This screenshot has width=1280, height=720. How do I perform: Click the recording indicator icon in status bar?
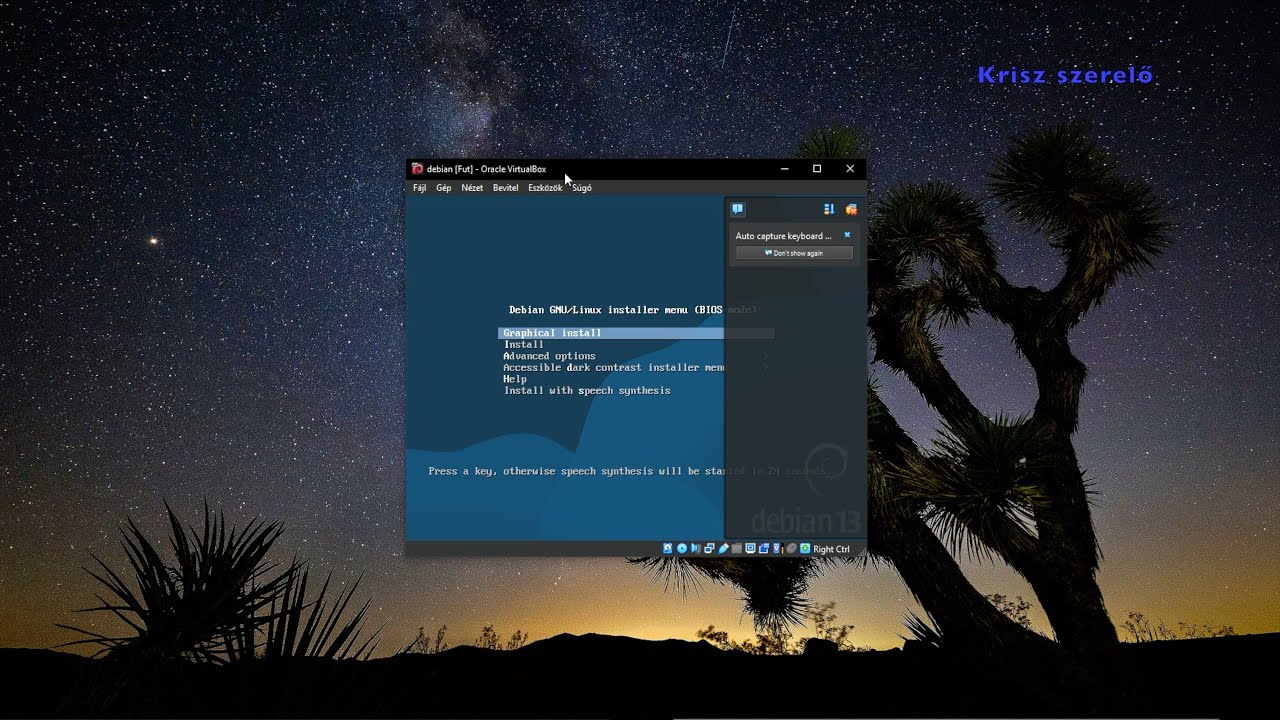(764, 549)
